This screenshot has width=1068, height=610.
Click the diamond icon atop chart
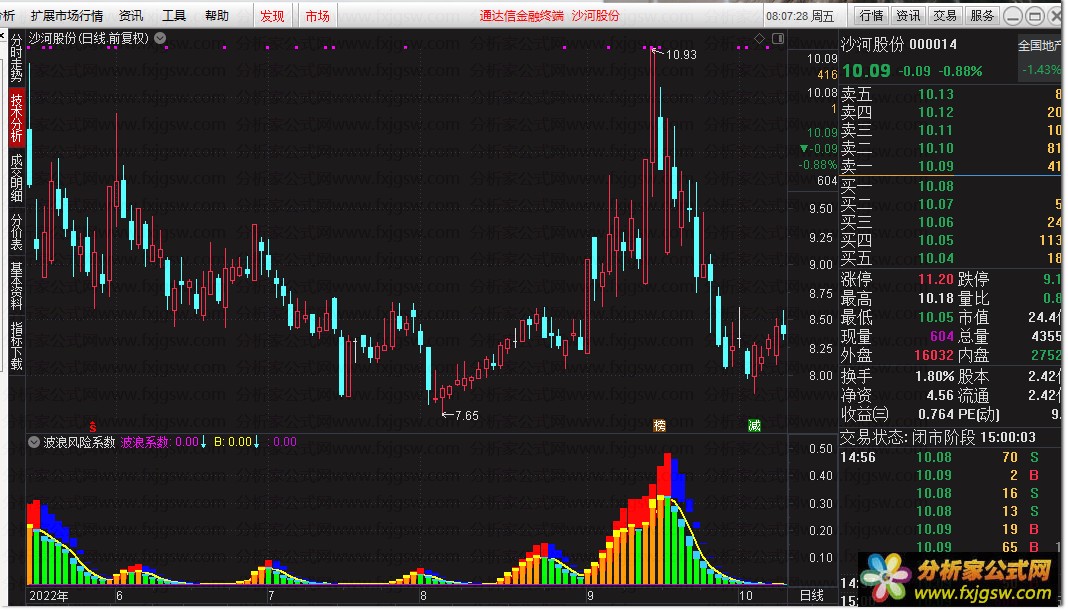click(x=759, y=39)
